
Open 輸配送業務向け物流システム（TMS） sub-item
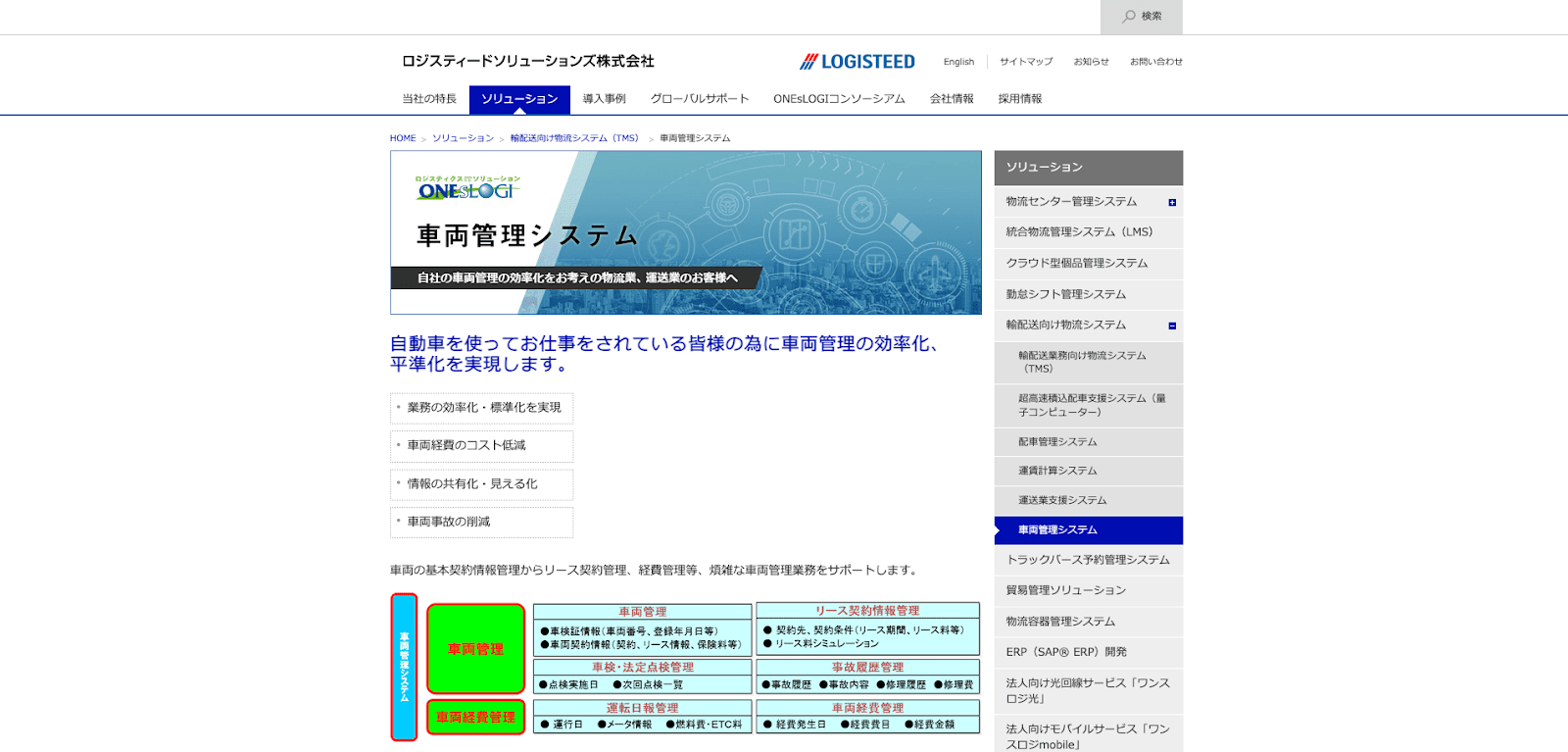(x=1089, y=363)
